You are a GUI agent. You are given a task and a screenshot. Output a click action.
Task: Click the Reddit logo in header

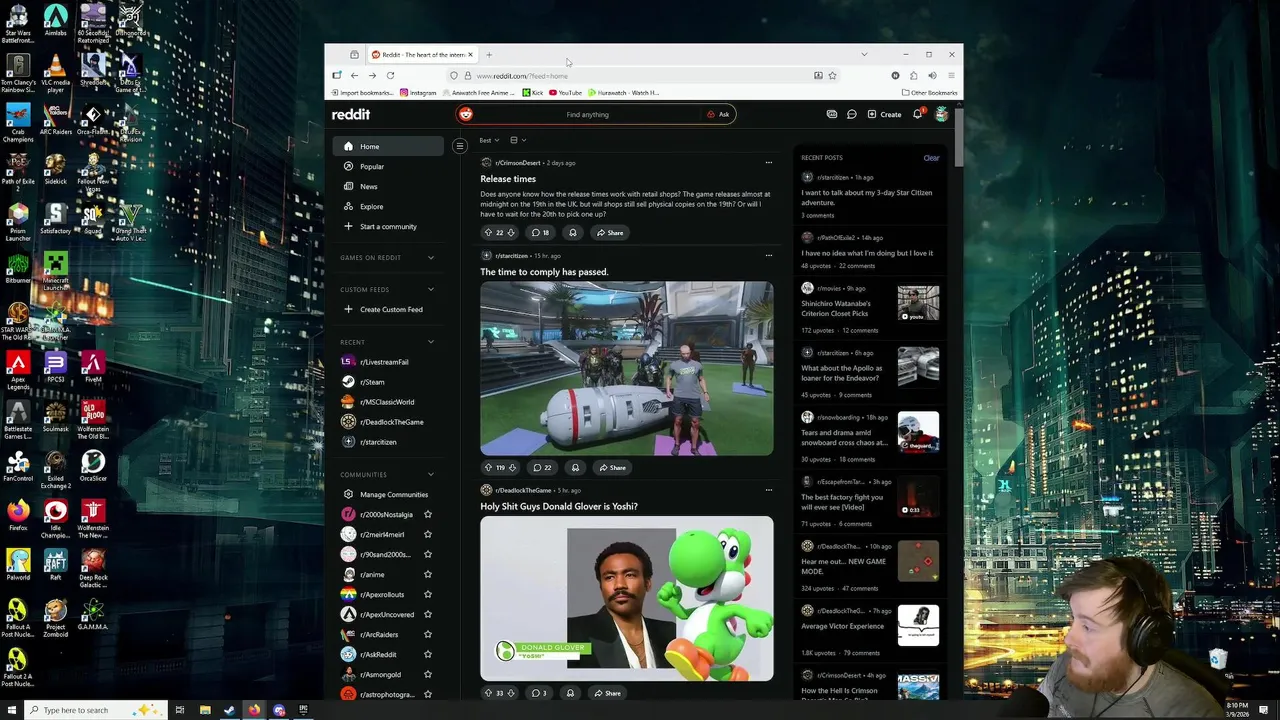click(351, 114)
